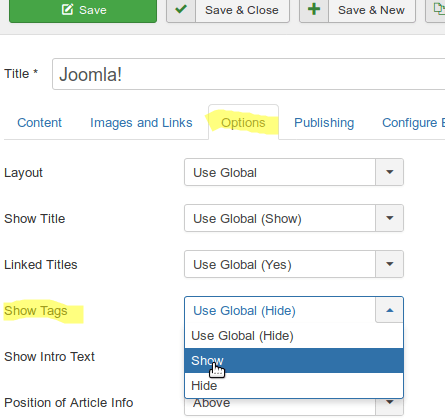Click the Title * field label
The image size is (445, 420).
21,74
